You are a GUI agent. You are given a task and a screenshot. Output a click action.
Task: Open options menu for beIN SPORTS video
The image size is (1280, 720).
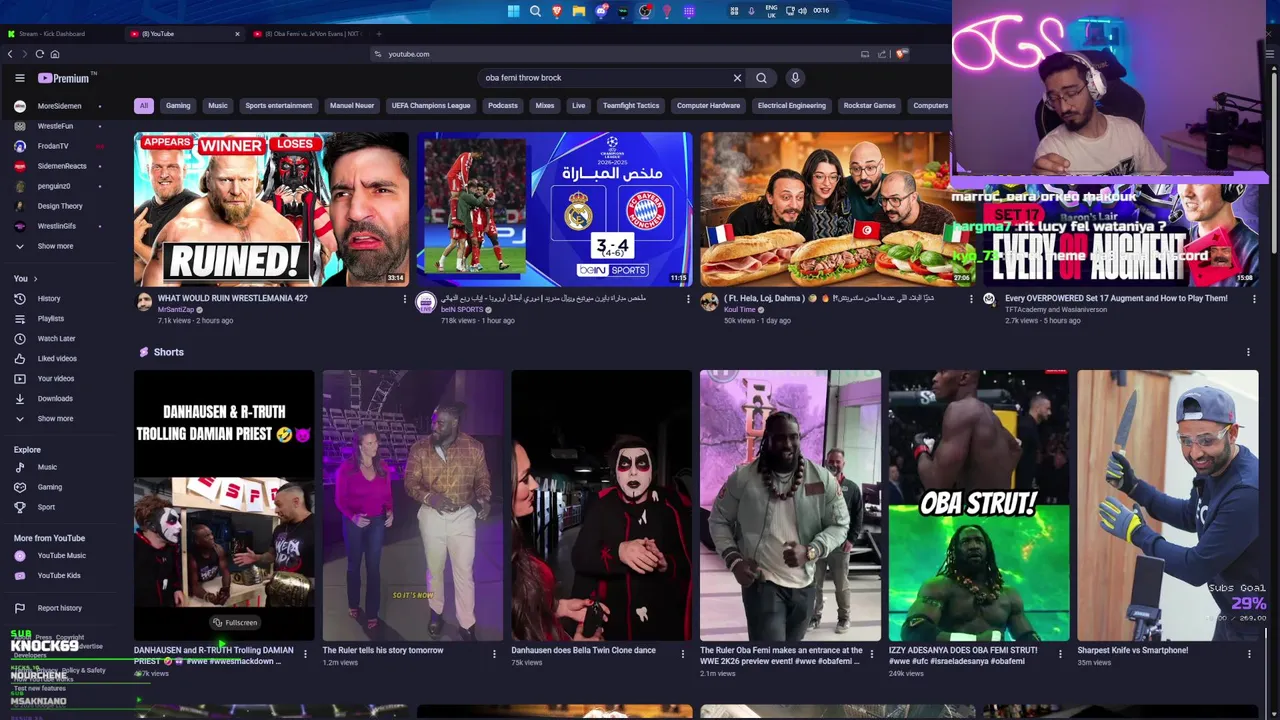tap(688, 298)
